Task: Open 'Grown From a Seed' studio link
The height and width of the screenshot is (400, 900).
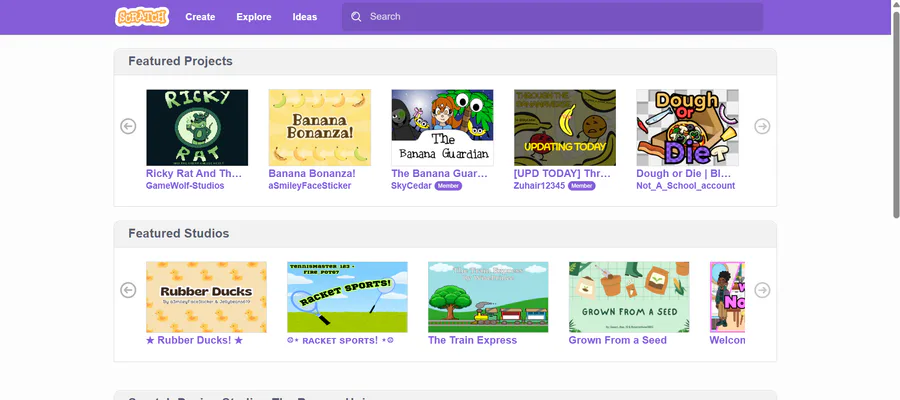Action: tap(618, 340)
